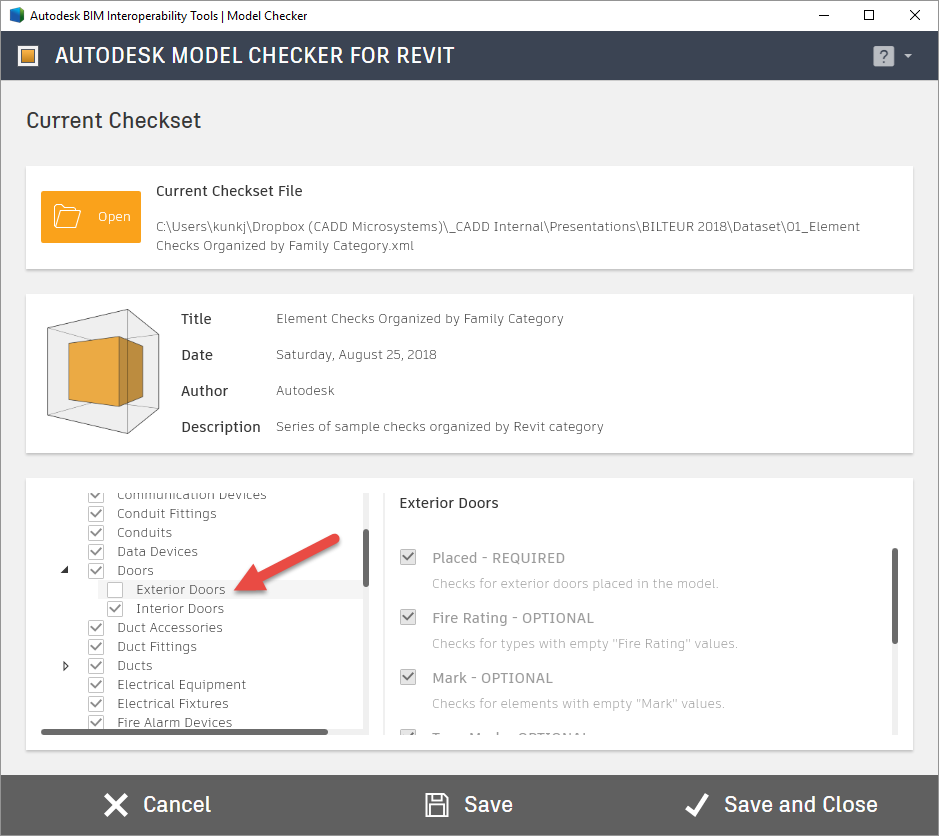
Task: Click the orange Model Checker logo in header
Action: pyautogui.click(x=27, y=56)
